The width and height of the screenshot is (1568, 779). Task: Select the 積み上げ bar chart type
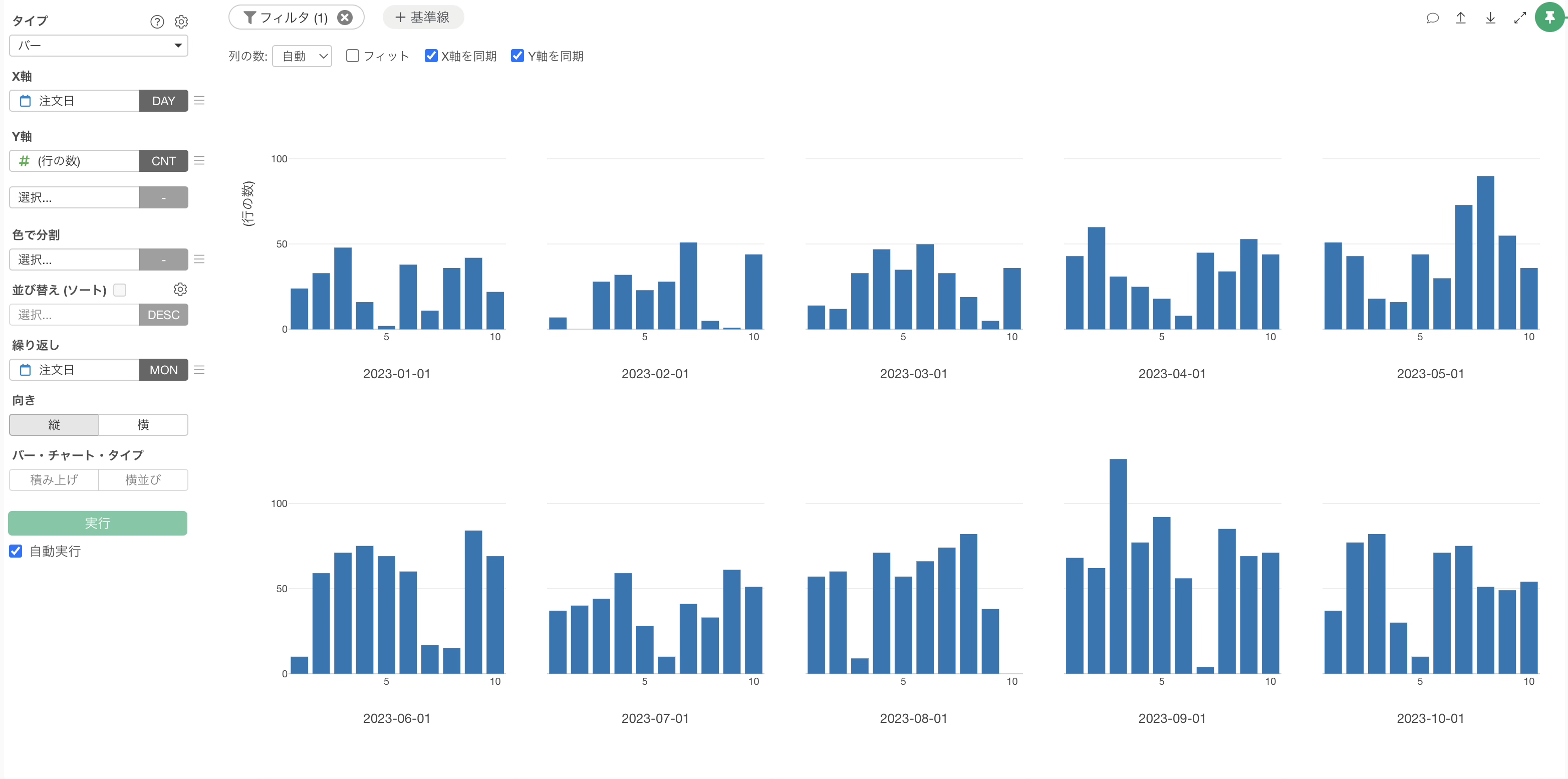click(54, 479)
